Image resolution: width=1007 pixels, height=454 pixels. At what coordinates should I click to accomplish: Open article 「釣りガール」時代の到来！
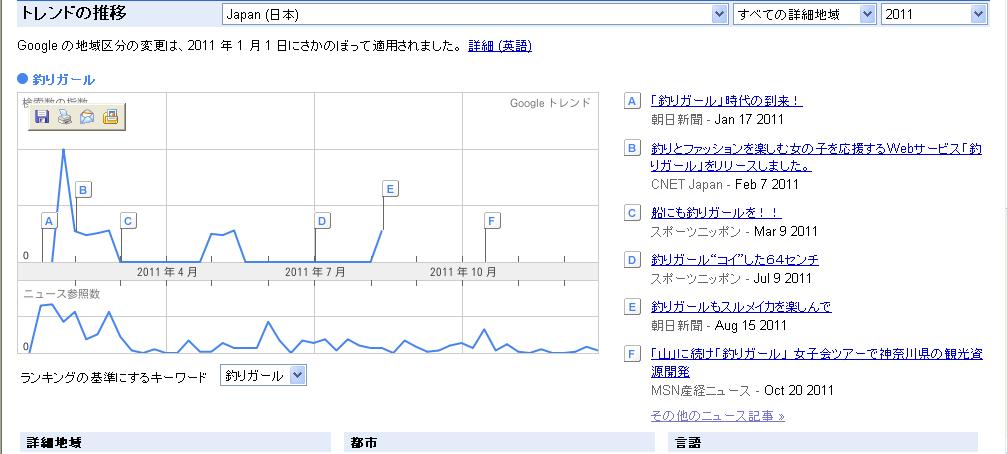pos(726,101)
